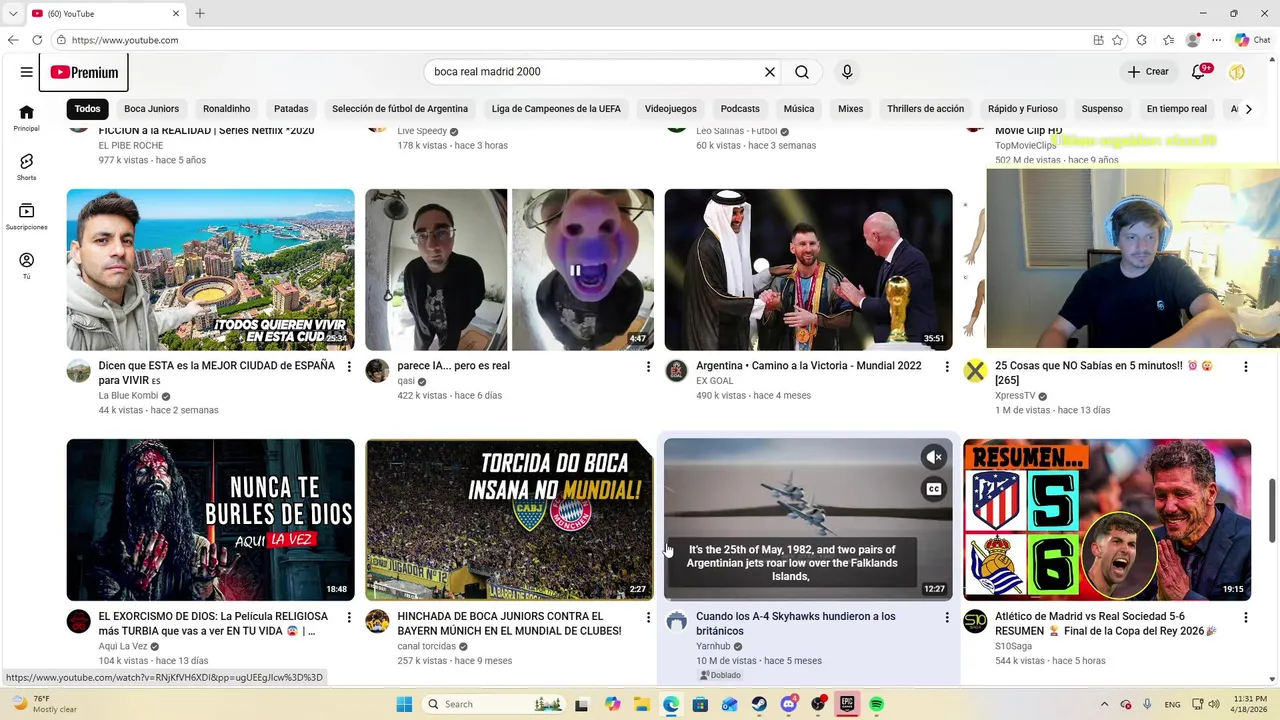Start voice search with the microphone icon
Viewport: 1280px width, 720px height.
tap(847, 72)
